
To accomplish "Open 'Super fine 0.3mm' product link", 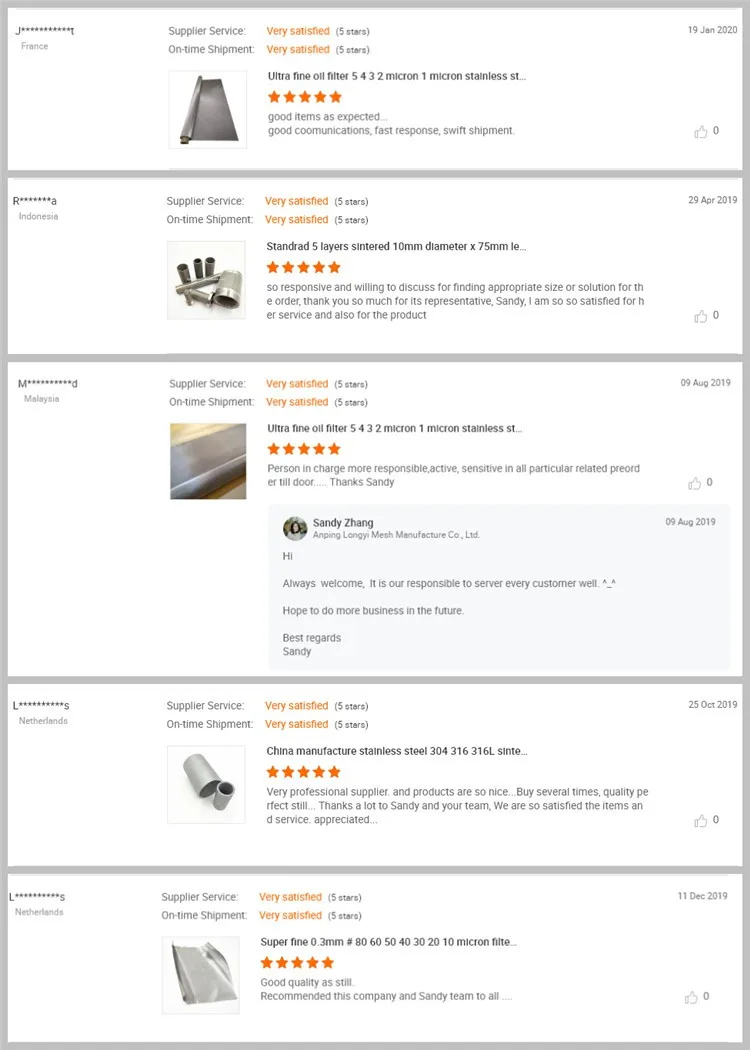I will [x=388, y=942].
